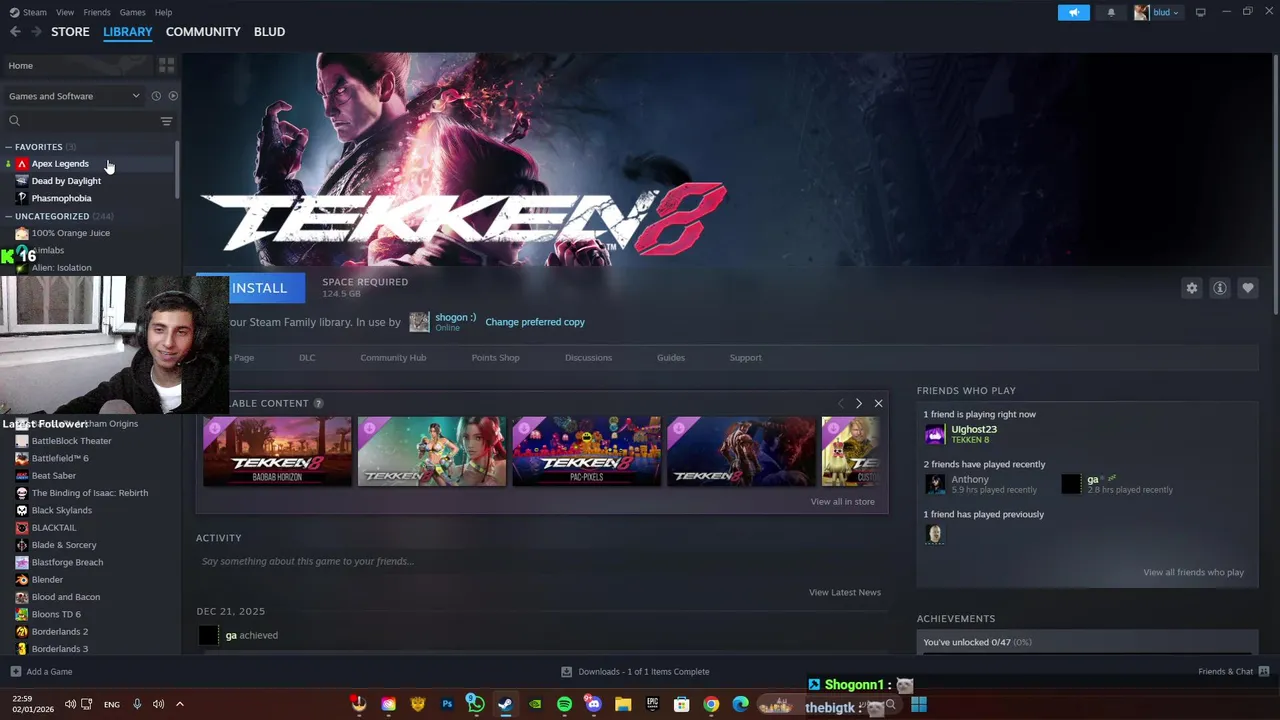Screen dimensions: 1280x720
Task: Open Guides link
Action: pyautogui.click(x=671, y=358)
